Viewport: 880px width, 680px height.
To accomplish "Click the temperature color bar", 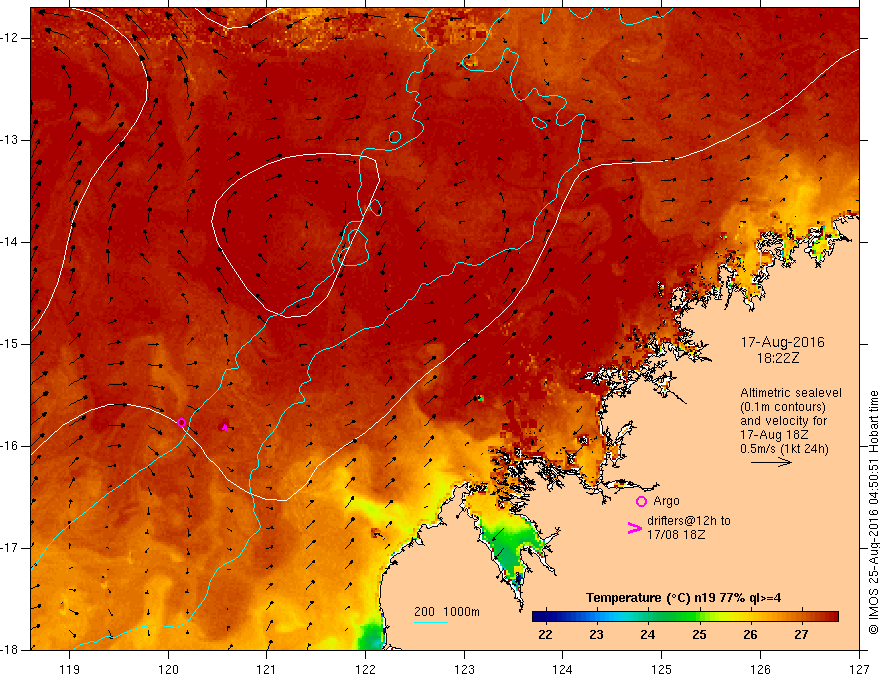I will coord(685,617).
